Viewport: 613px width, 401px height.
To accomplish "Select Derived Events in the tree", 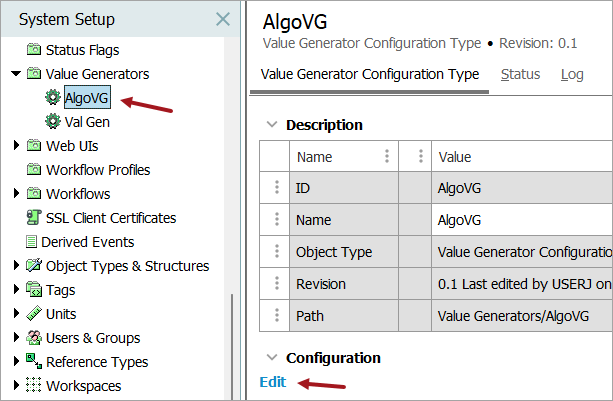I will (87, 242).
